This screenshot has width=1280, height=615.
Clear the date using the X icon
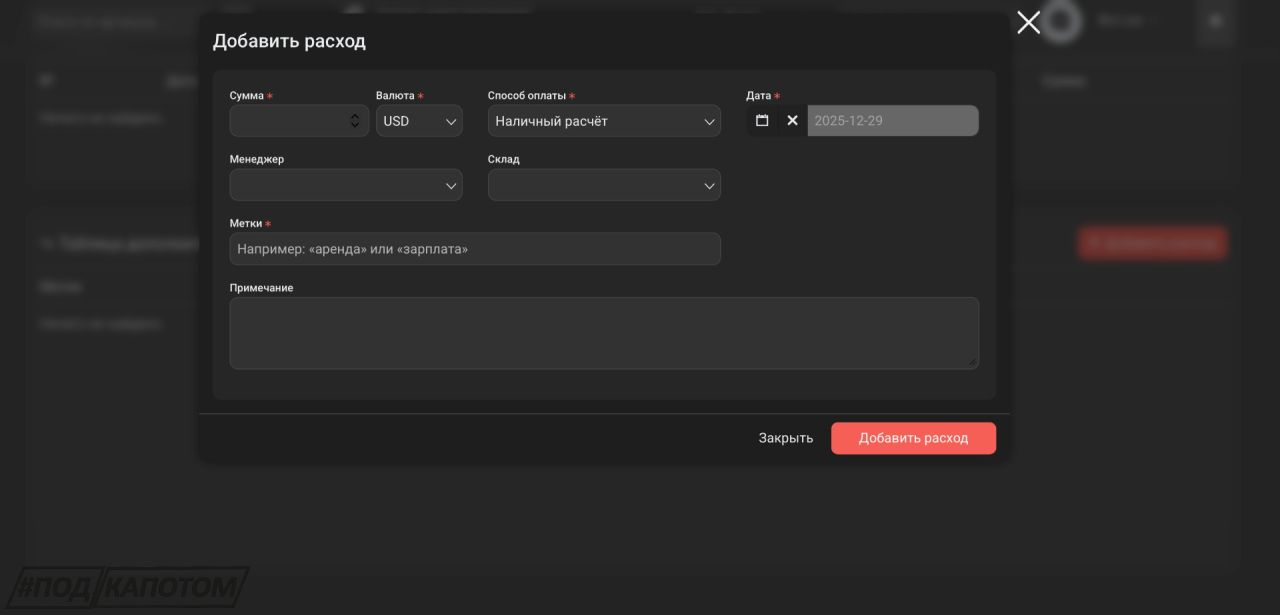[x=792, y=121]
